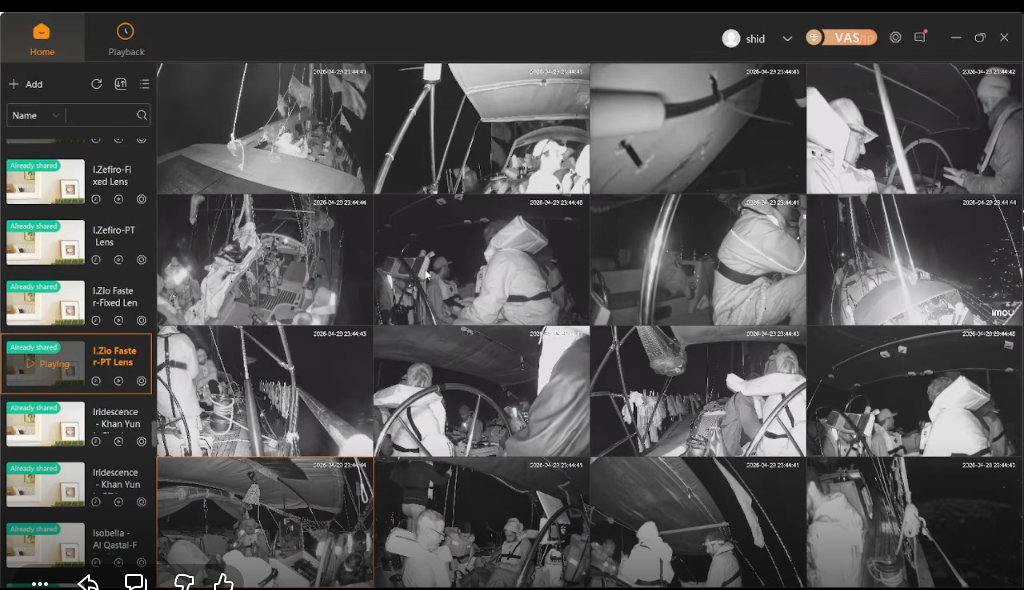This screenshot has height=590, width=1024.
Task: Open playback history for I.Zio Faster-Fixed Len
Action: (x=96, y=321)
